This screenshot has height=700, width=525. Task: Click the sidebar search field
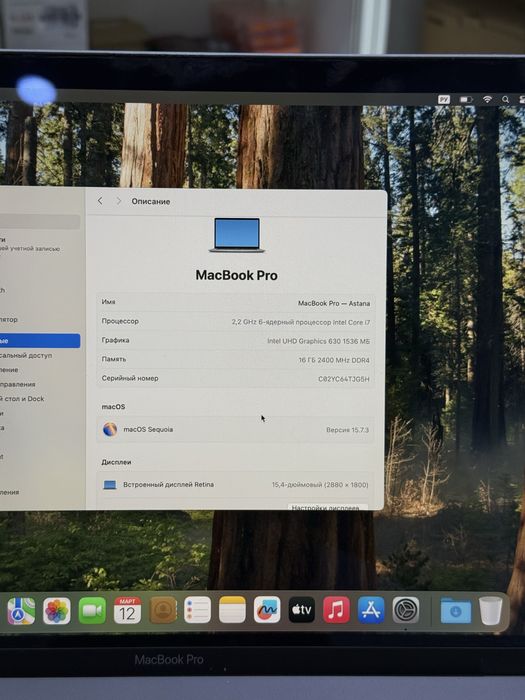pyautogui.click(x=40, y=222)
